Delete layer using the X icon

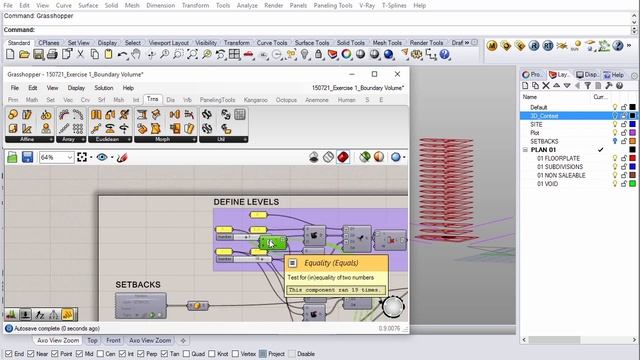click(x=546, y=86)
